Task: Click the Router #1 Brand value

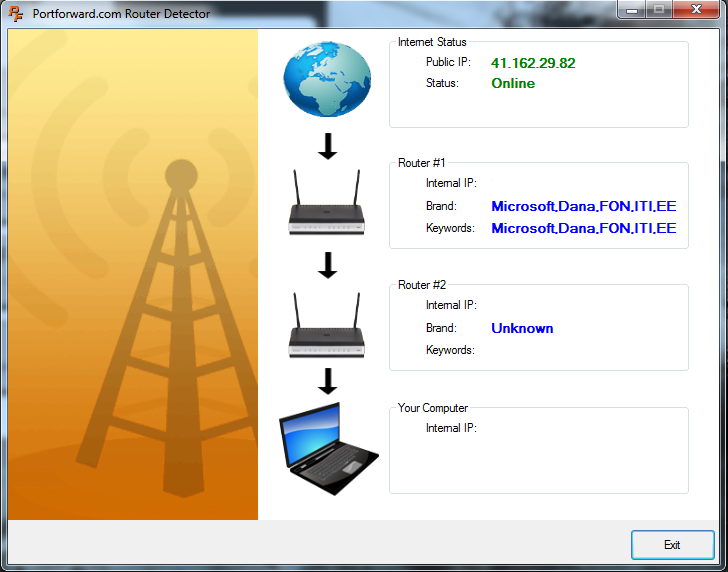Action: tap(583, 207)
